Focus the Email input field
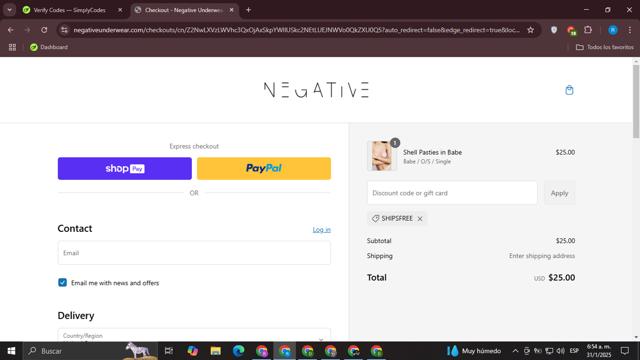The image size is (640, 360). [194, 253]
